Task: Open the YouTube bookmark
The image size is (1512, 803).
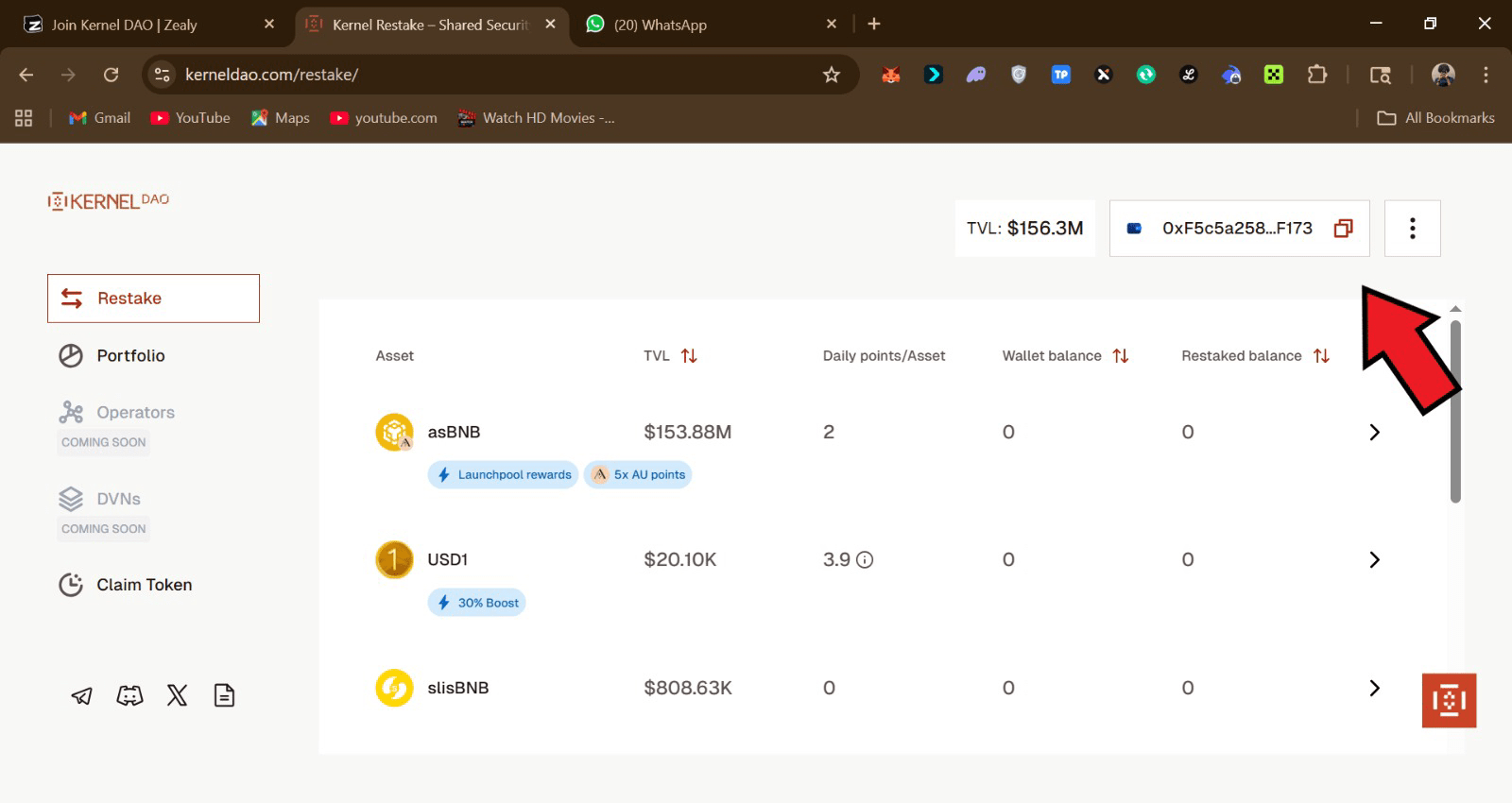Action: [x=191, y=118]
